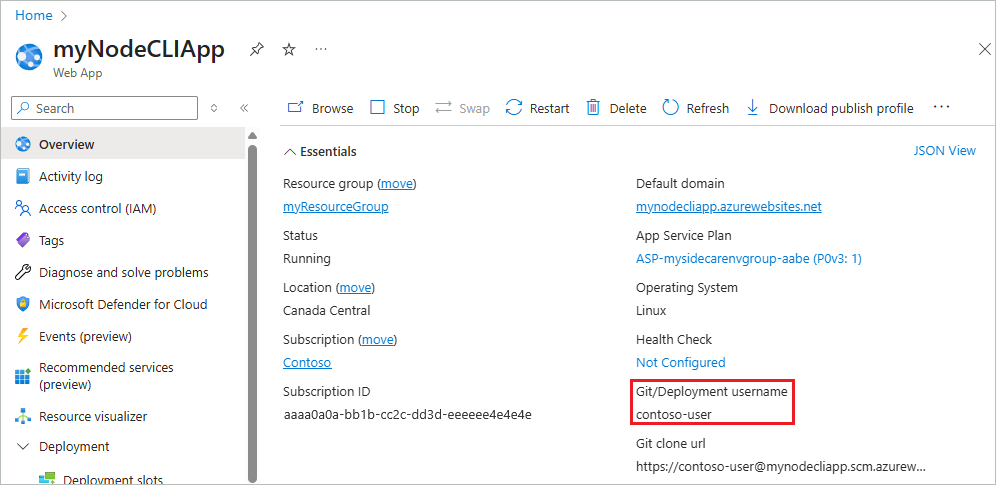The width and height of the screenshot is (996, 485).
Task: Click the Recommended services grid icon
Action: pyautogui.click(x=23, y=376)
